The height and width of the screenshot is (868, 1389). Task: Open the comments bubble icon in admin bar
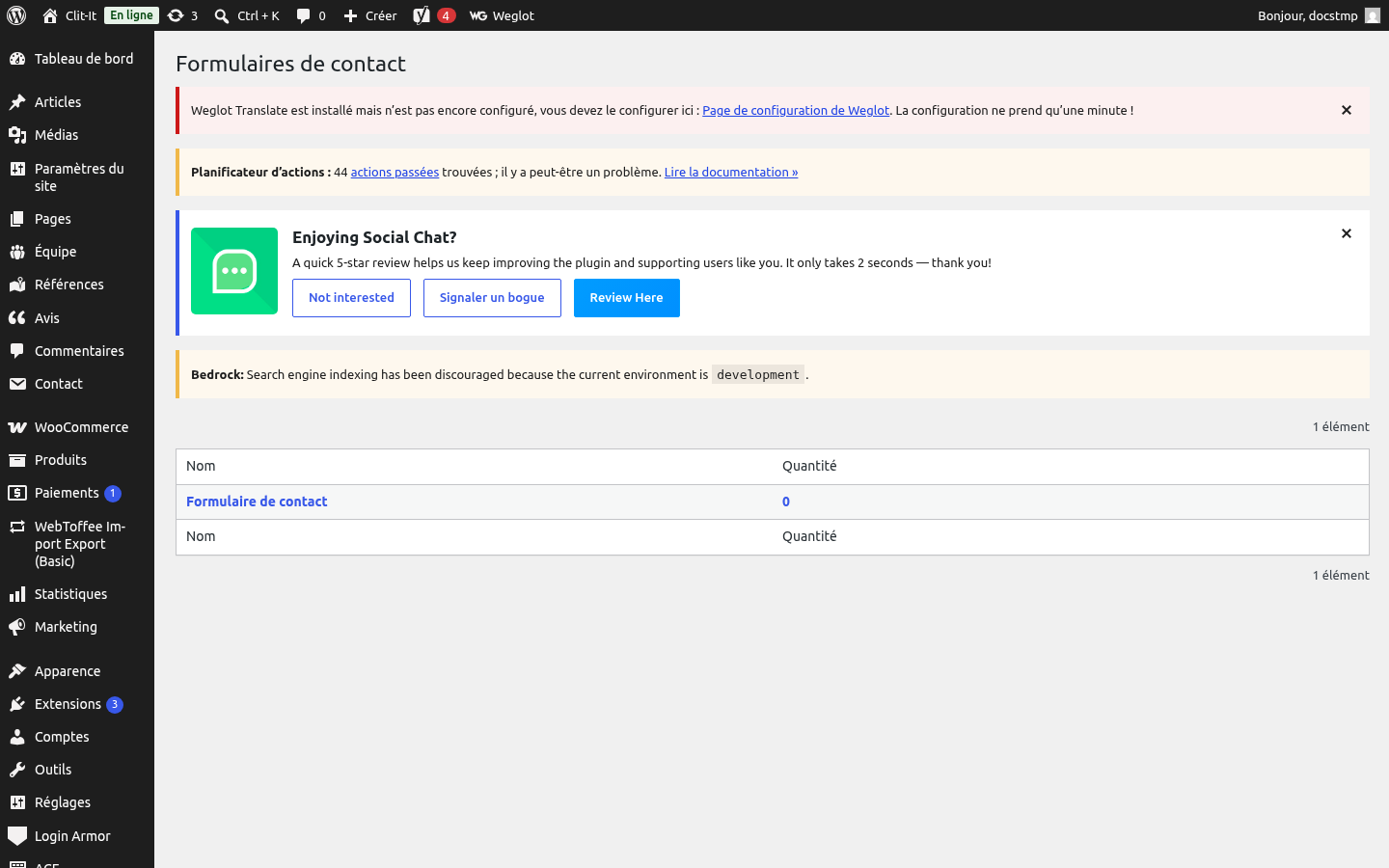(x=303, y=15)
